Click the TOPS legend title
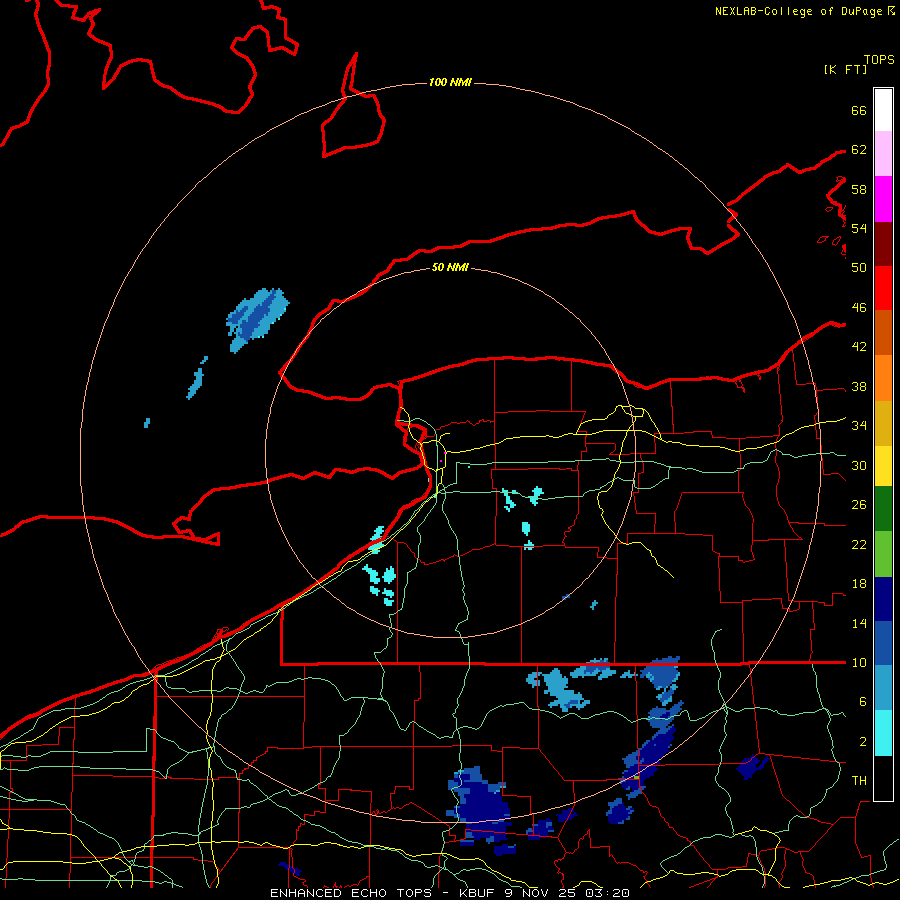 click(879, 60)
